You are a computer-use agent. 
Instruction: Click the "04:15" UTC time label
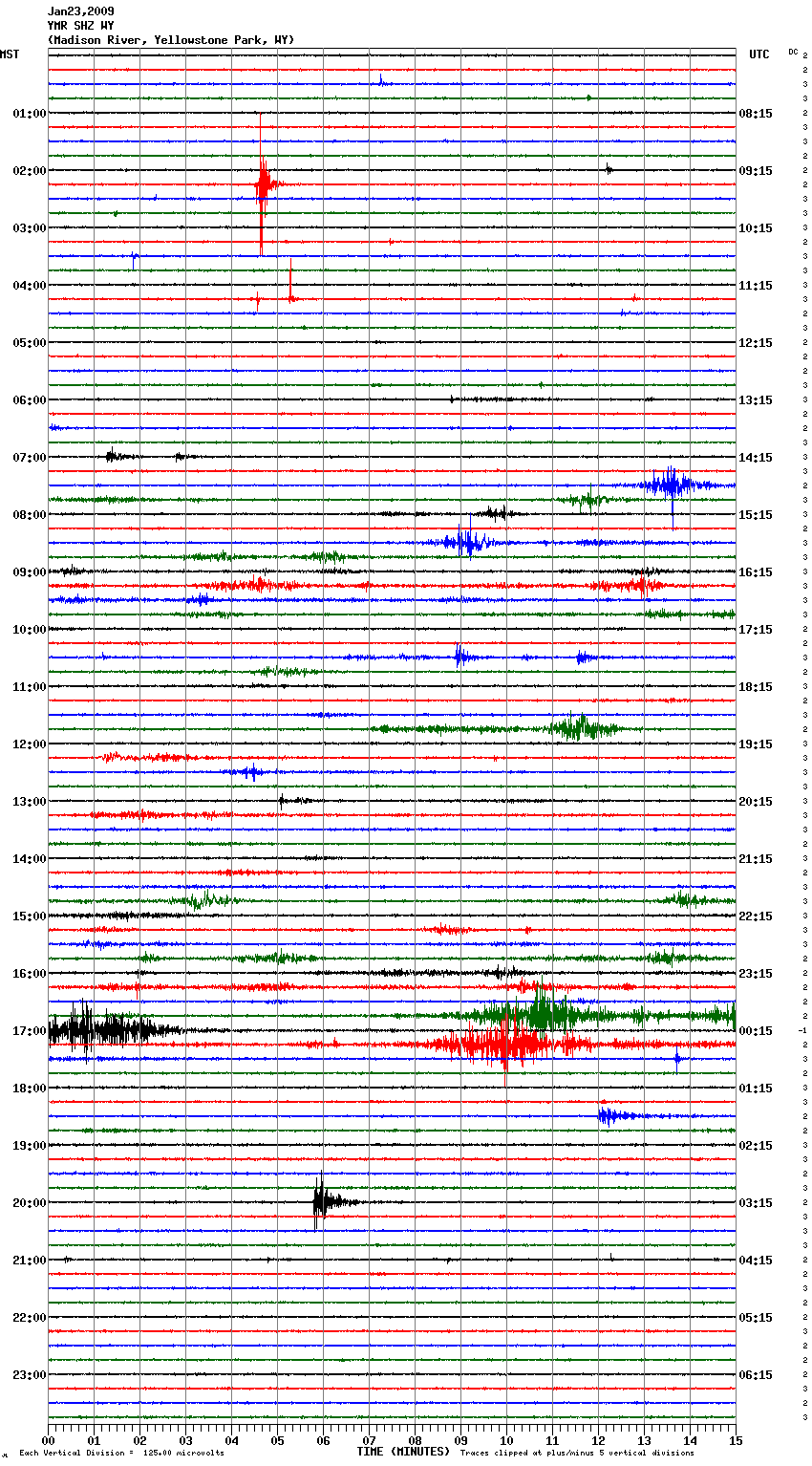[x=756, y=1261]
